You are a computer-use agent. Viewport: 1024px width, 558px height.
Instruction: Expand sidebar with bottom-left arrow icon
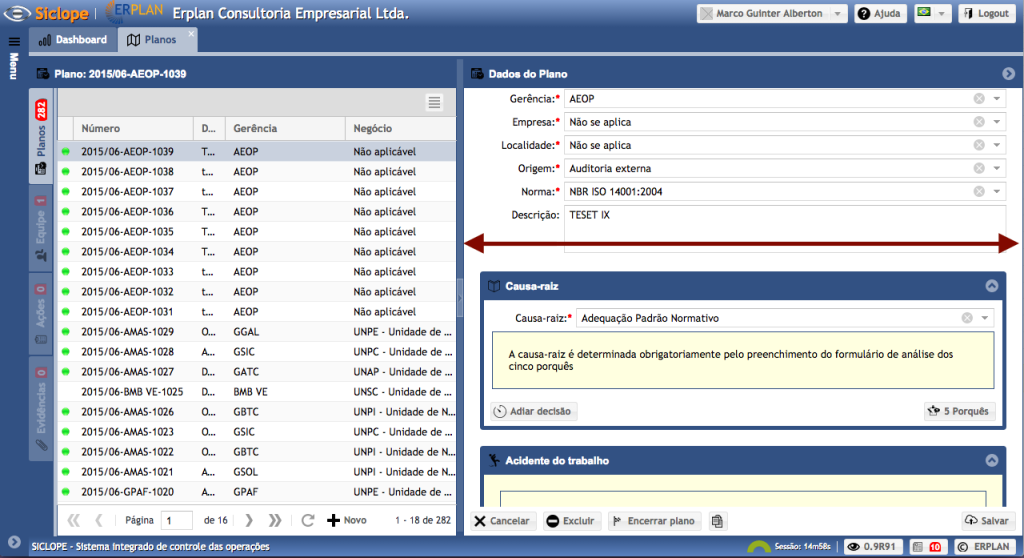tap(14, 542)
